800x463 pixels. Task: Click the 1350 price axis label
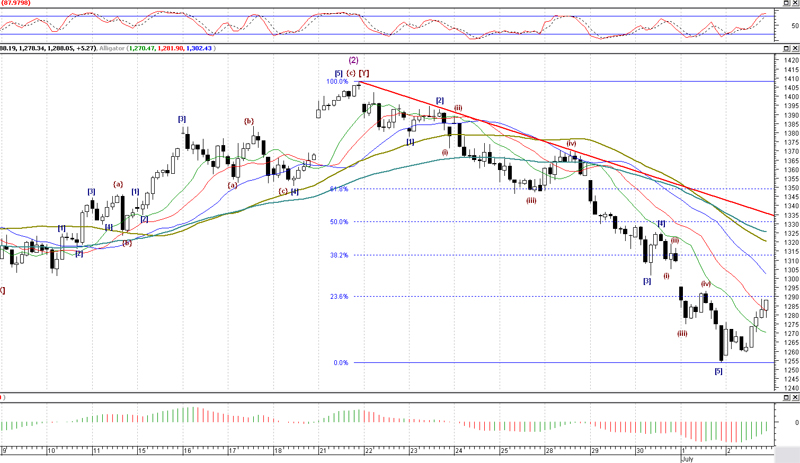(x=788, y=188)
